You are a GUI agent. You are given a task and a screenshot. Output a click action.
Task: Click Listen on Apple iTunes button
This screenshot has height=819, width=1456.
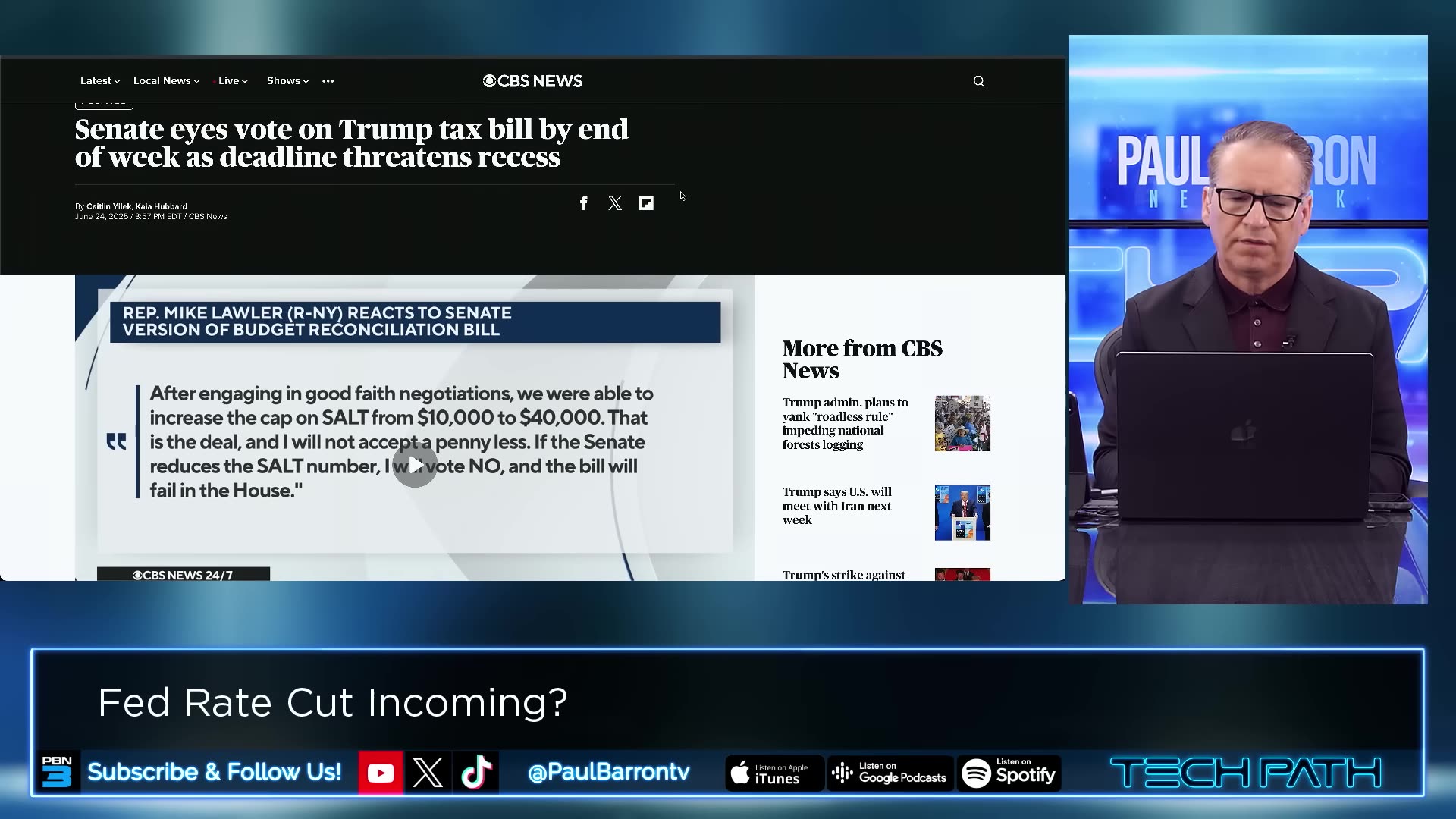[x=773, y=773]
